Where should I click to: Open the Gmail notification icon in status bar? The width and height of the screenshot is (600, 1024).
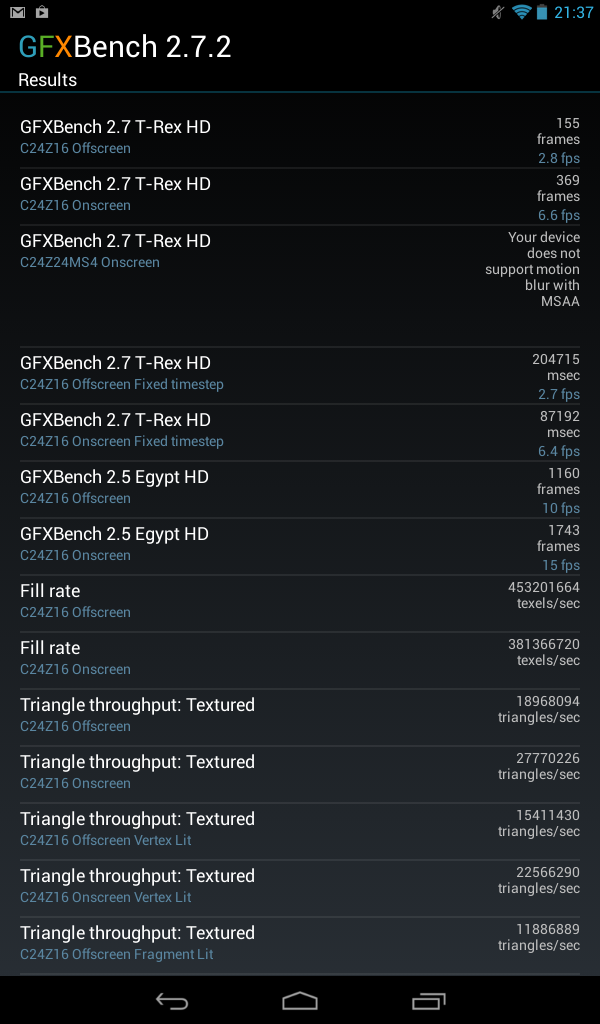(x=18, y=12)
